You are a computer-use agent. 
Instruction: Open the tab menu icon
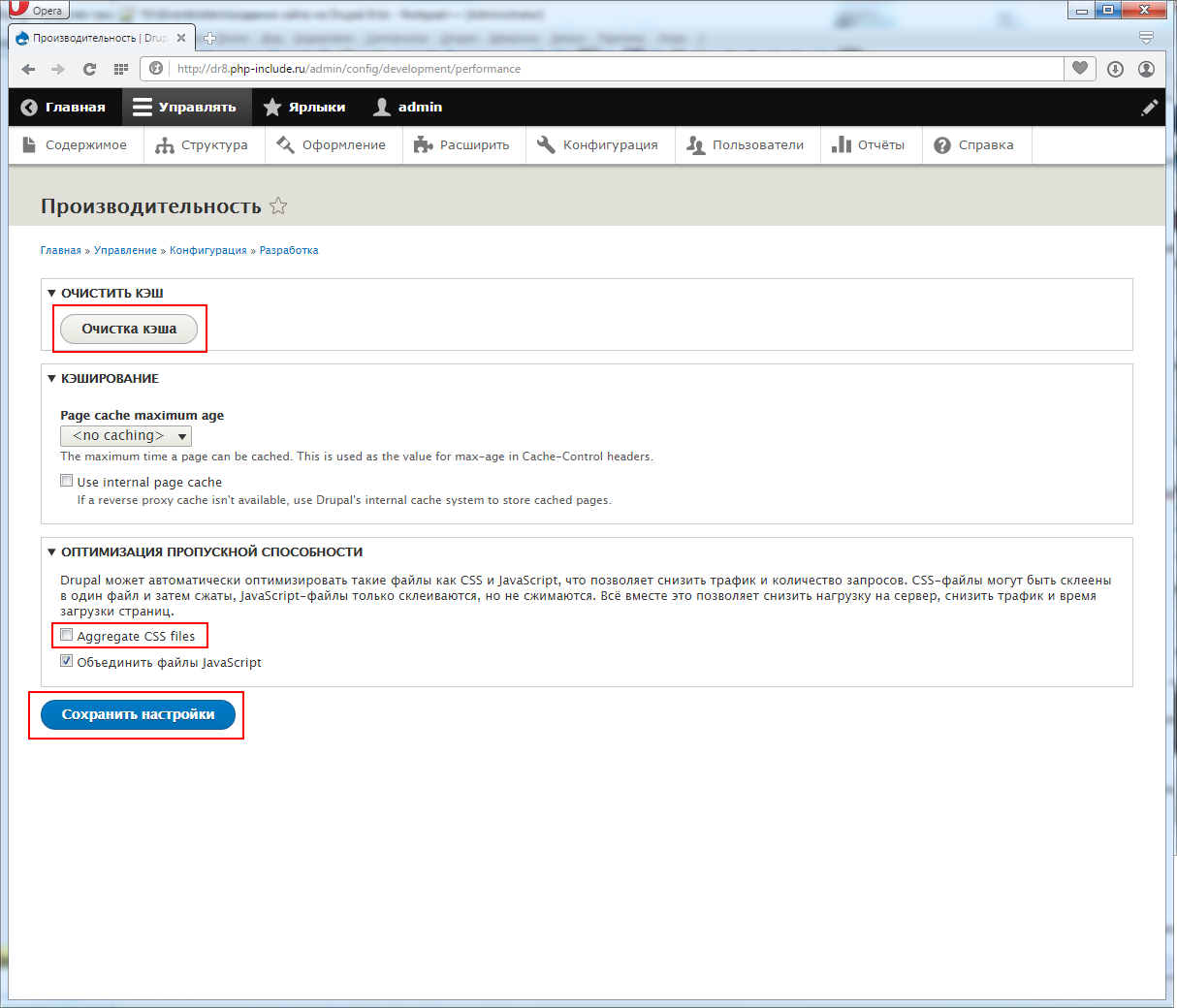(x=1146, y=38)
